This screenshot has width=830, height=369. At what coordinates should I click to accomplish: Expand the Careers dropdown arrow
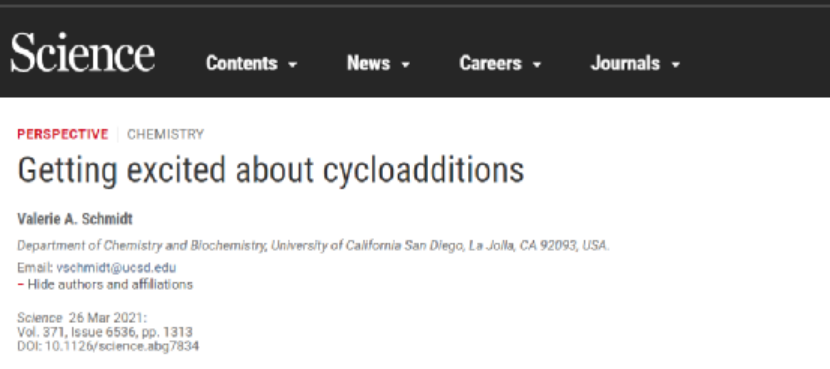[x=537, y=65]
